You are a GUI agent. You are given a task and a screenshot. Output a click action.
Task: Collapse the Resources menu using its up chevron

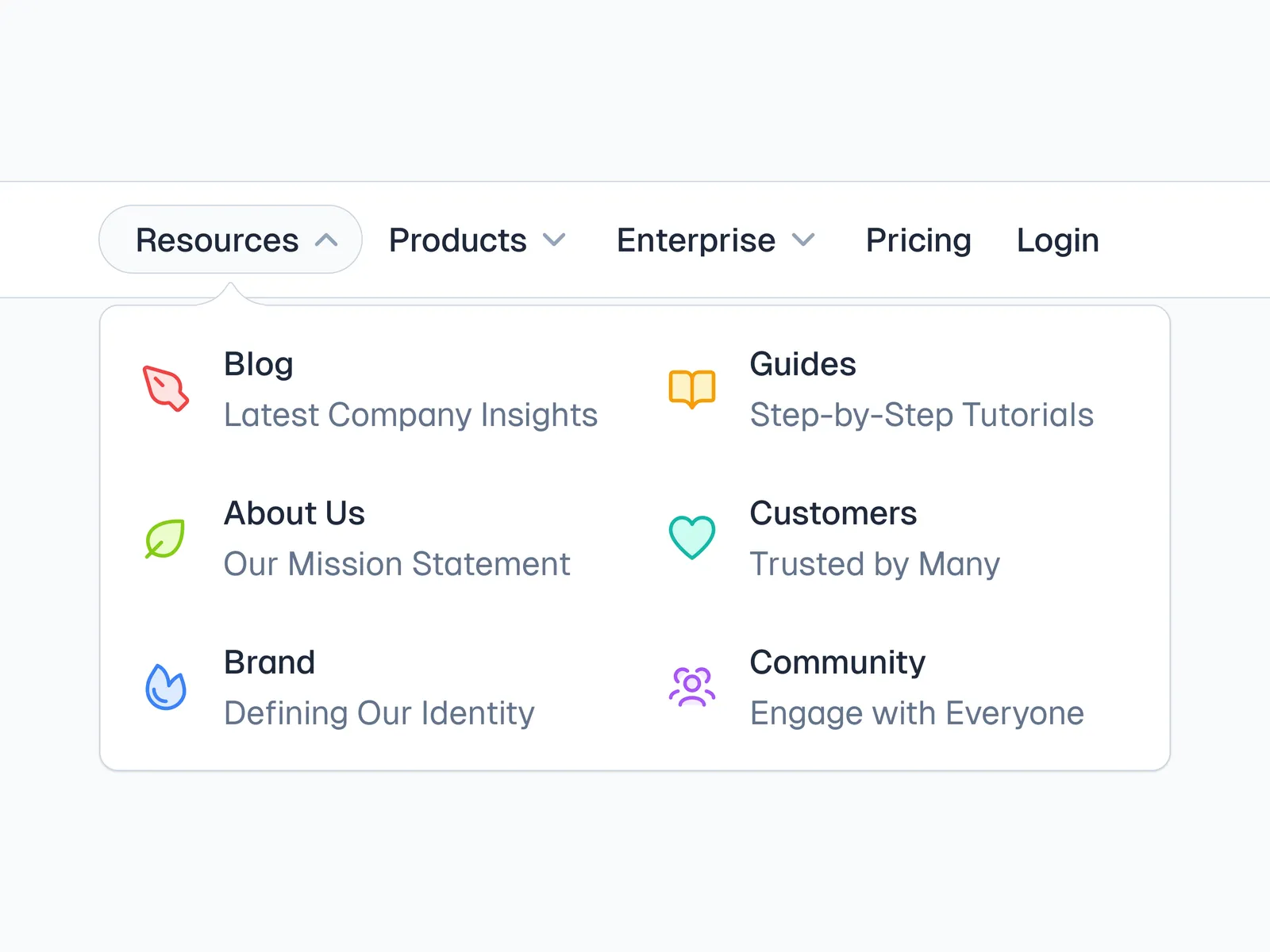coord(326,240)
